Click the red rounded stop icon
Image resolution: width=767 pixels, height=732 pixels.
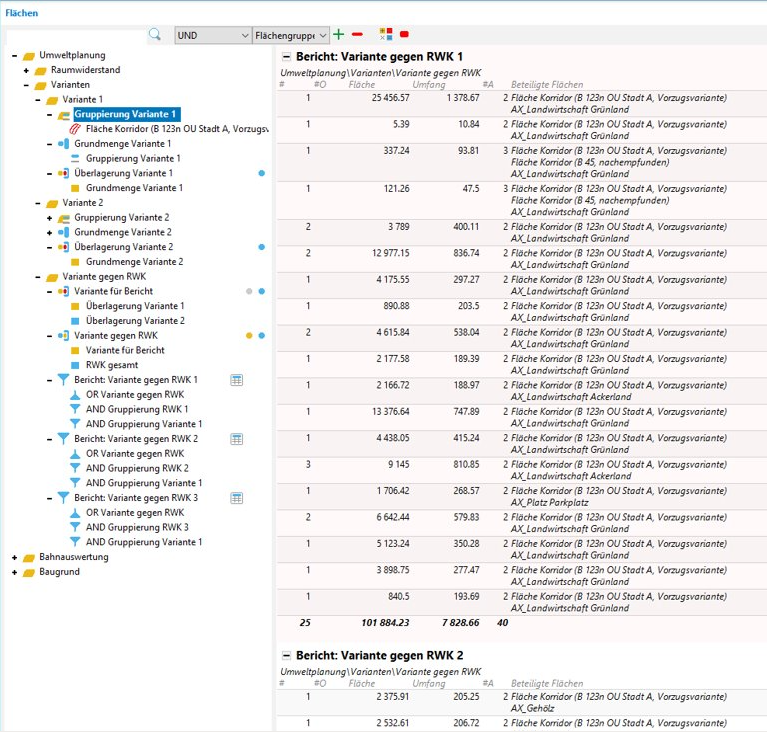click(x=405, y=34)
